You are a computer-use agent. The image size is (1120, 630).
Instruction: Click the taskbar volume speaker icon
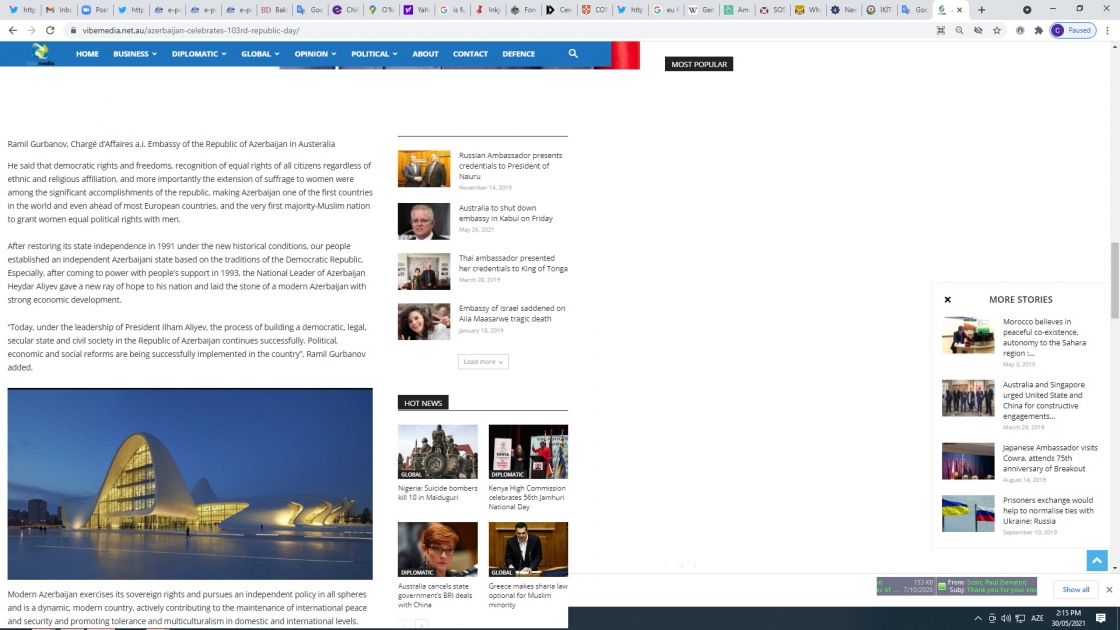pyautogui.click(x=1006, y=618)
